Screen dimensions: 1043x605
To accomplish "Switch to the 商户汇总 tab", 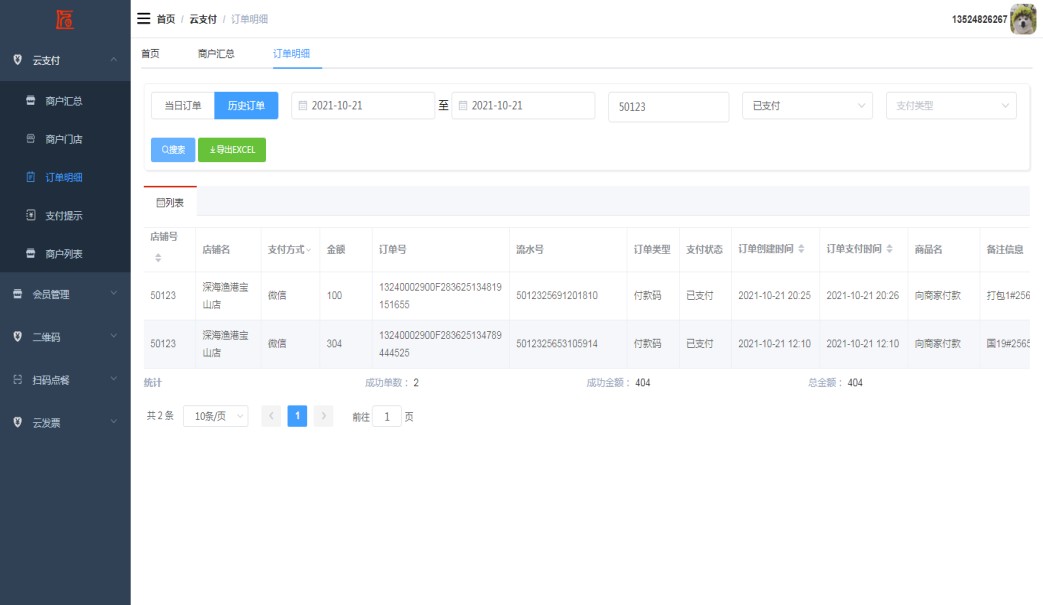I will pos(216,53).
